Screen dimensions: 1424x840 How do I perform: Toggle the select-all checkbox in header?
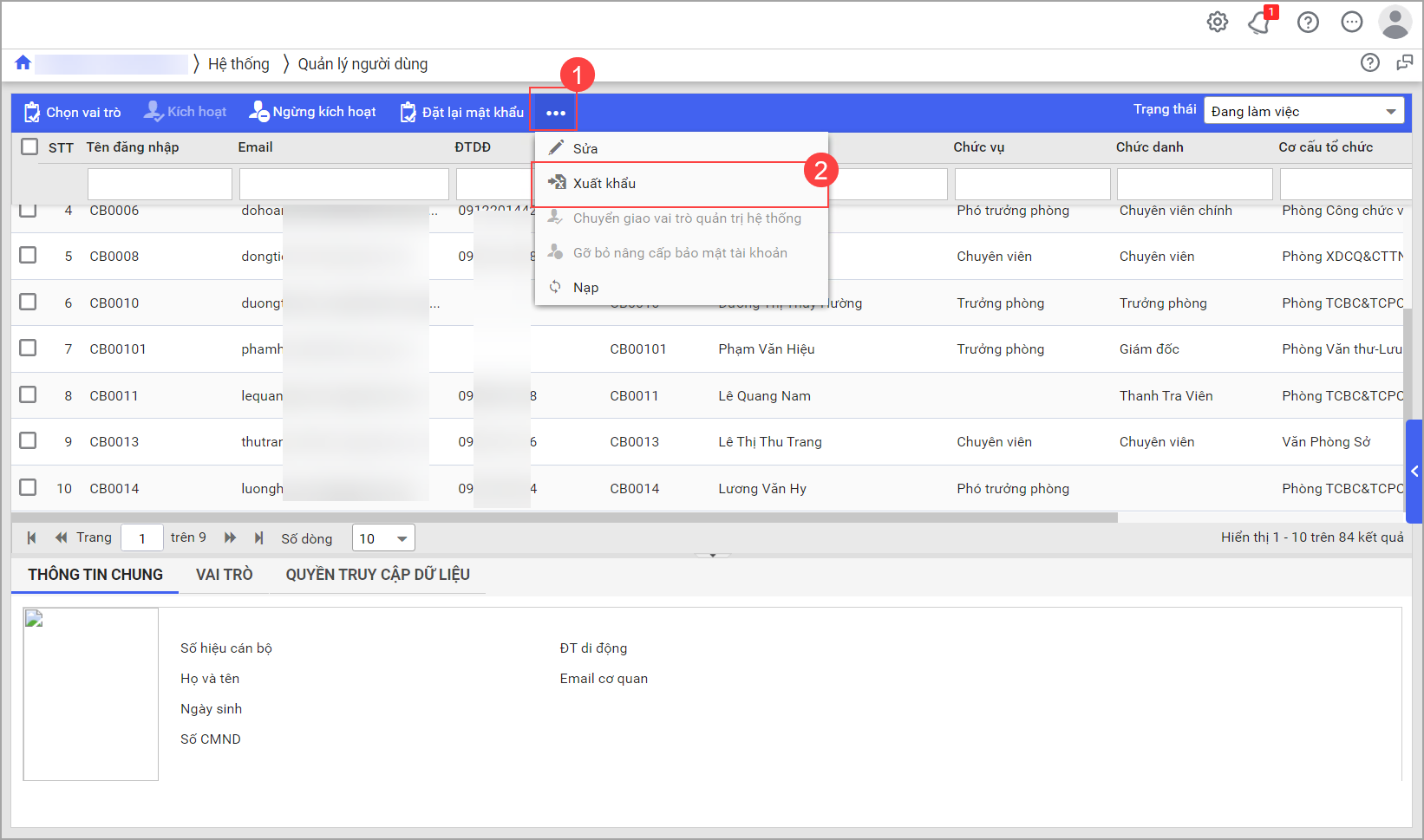pyautogui.click(x=29, y=147)
